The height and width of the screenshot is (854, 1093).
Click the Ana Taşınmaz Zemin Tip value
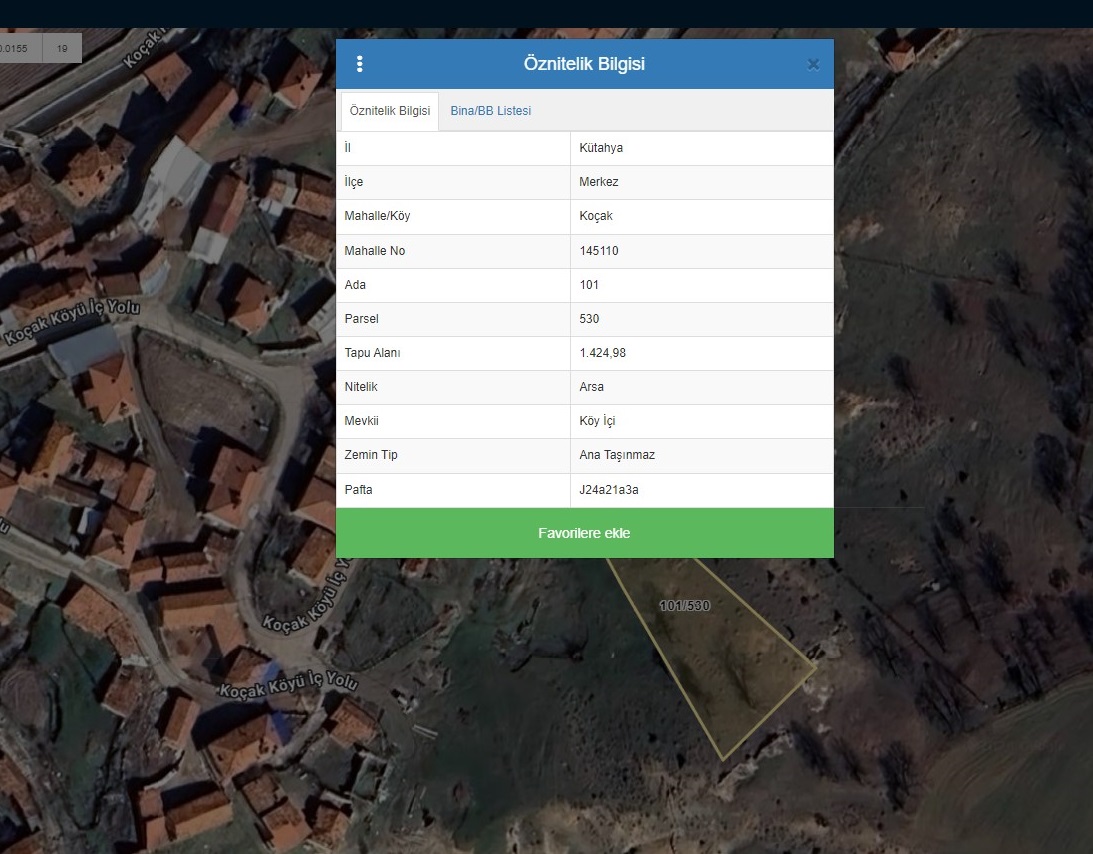[617, 455]
